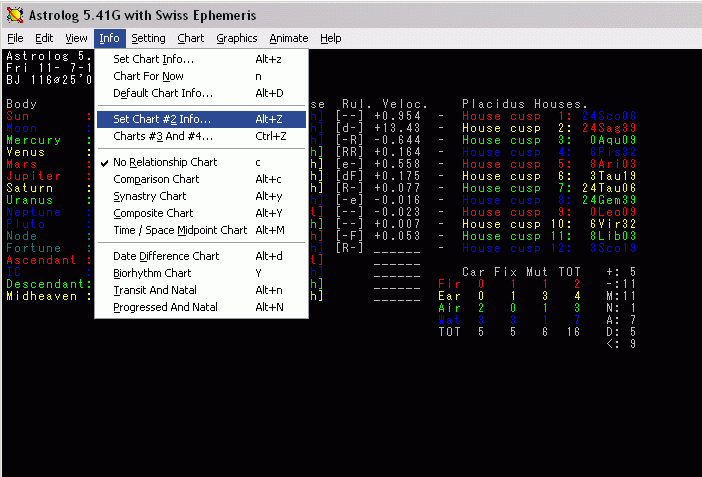Open Default Chart Info... entry
The height and width of the screenshot is (477, 702).
click(x=201, y=93)
